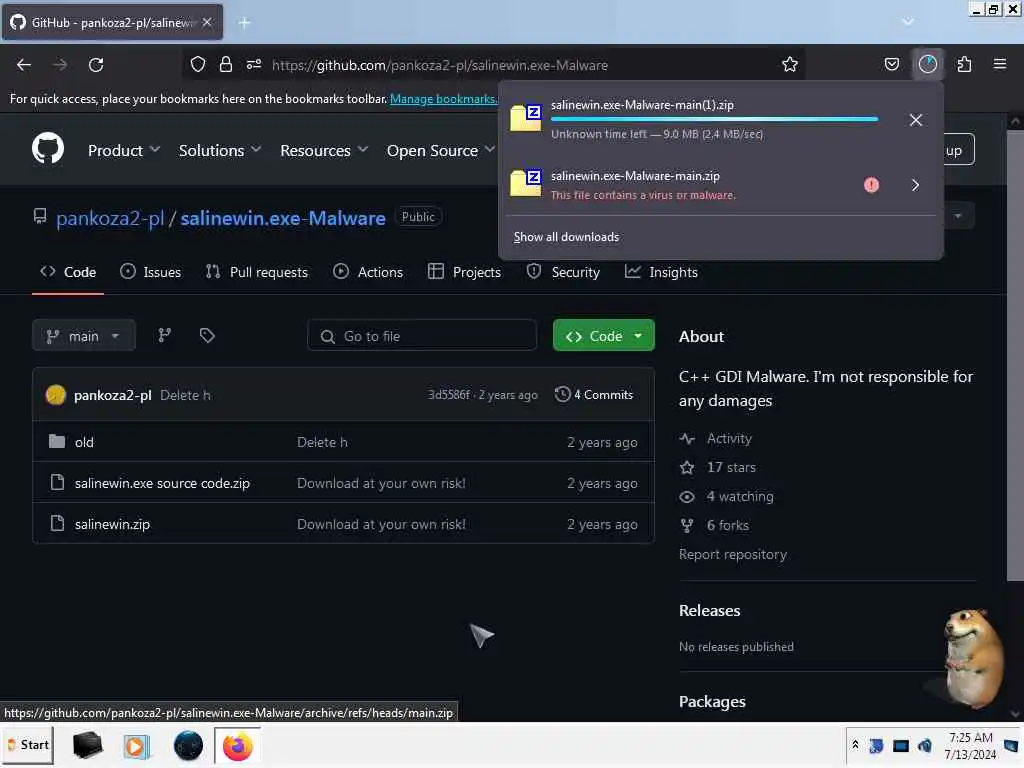The width and height of the screenshot is (1024, 768).
Task: Open the tracking protection shield icon
Action: 198,65
